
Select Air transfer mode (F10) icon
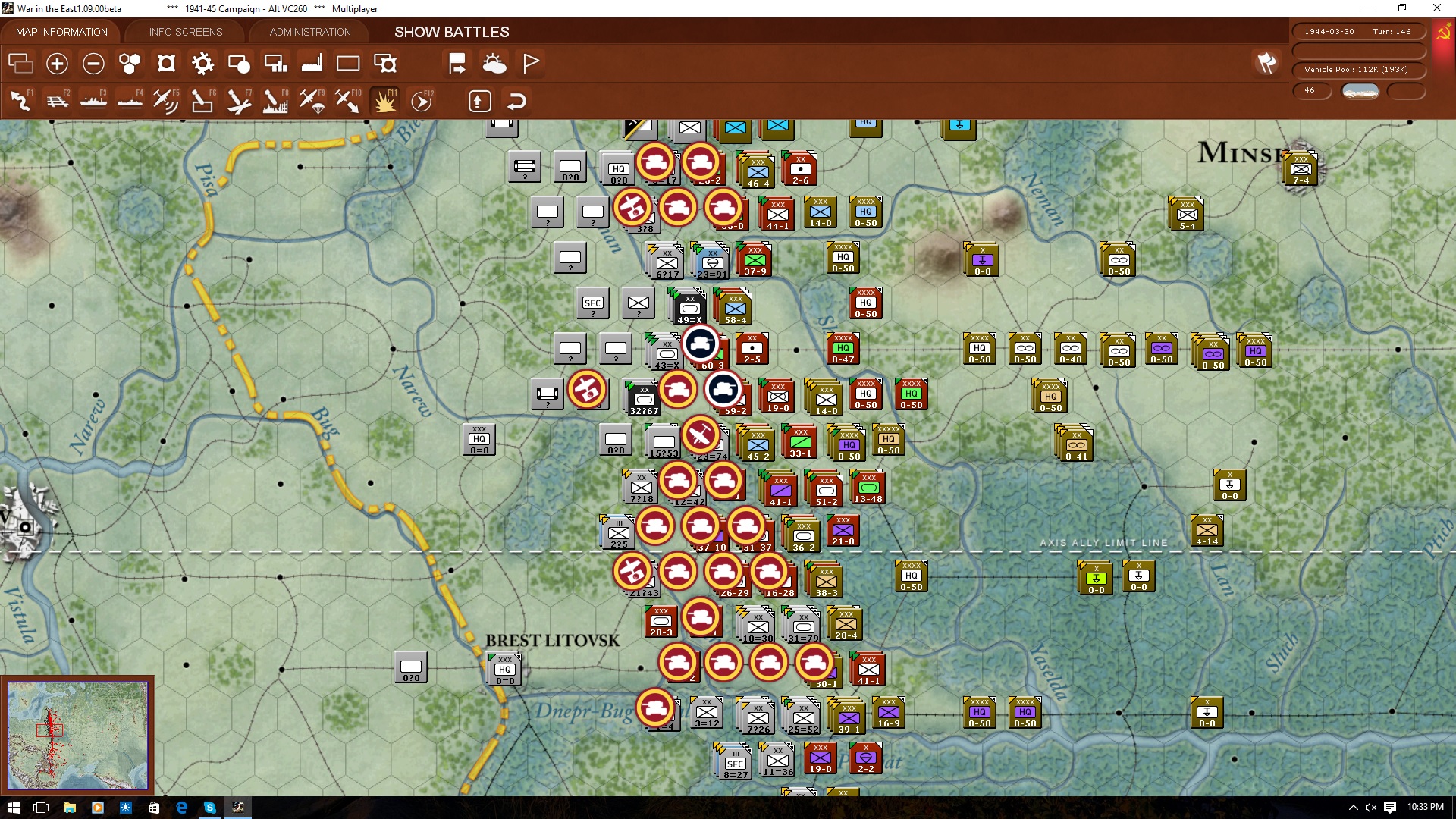point(348,101)
